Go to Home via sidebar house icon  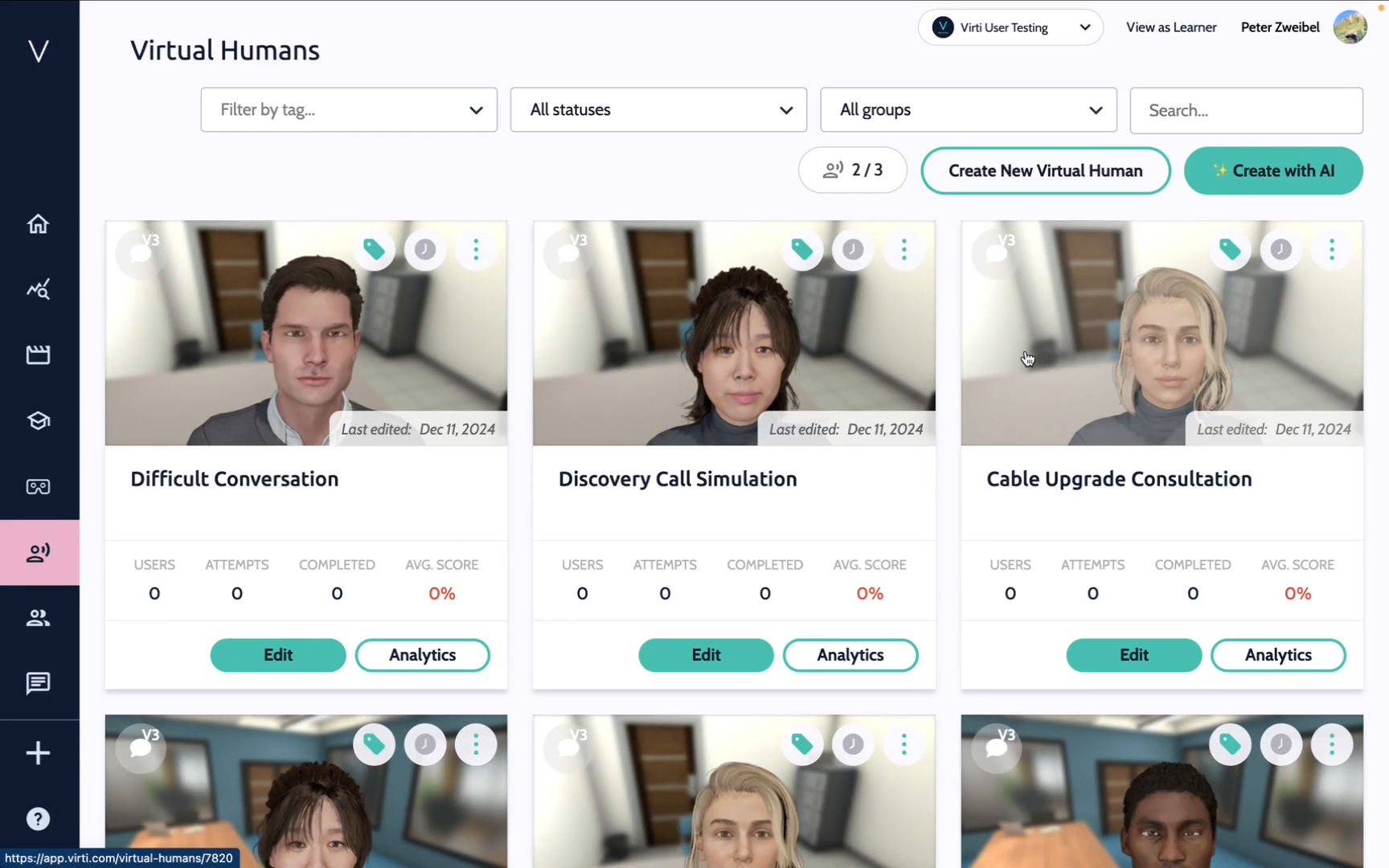(38, 223)
